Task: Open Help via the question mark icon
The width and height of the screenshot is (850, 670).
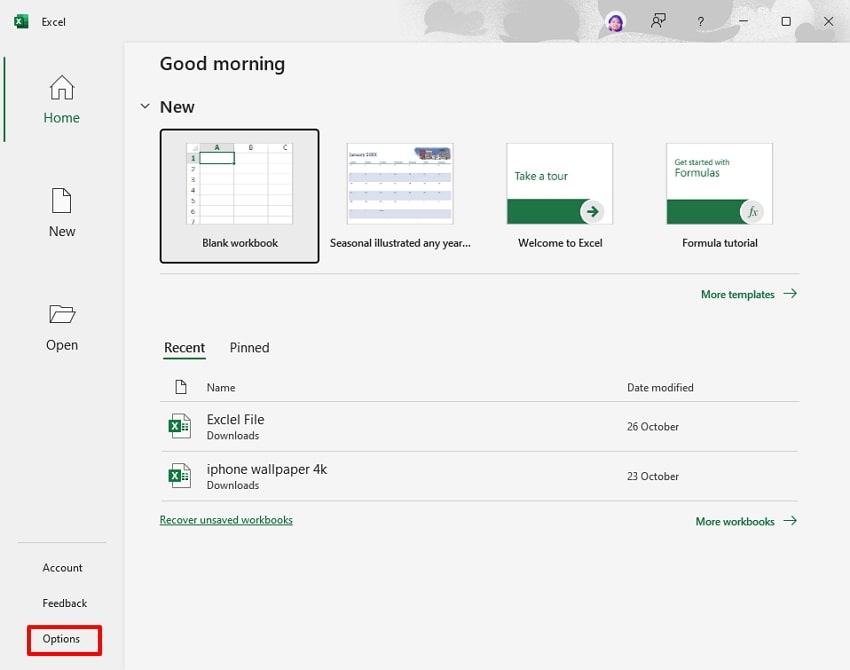Action: pyautogui.click(x=700, y=21)
